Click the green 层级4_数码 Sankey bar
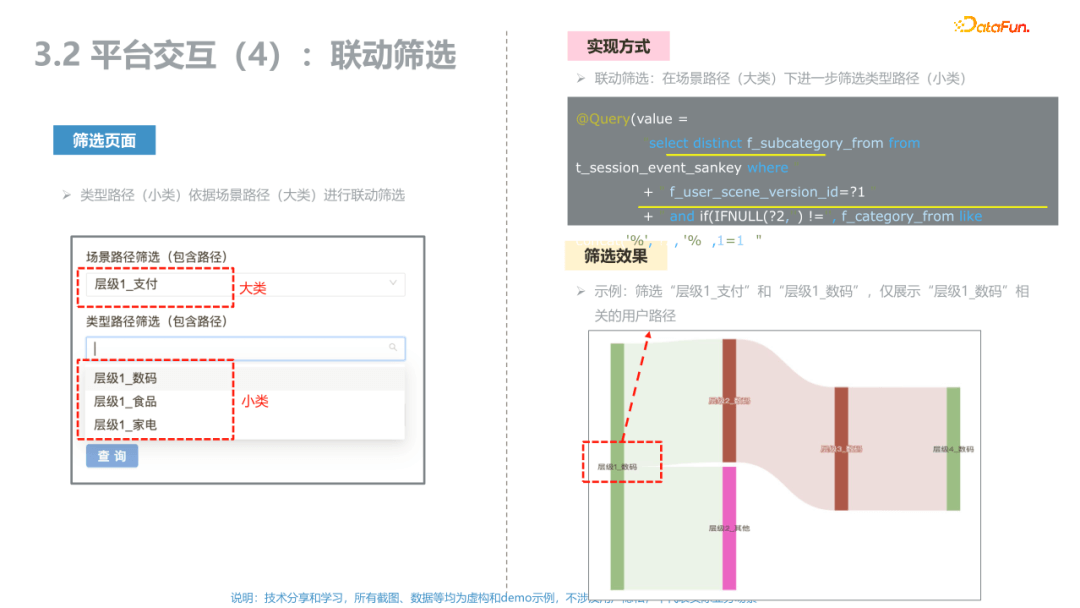 953,449
